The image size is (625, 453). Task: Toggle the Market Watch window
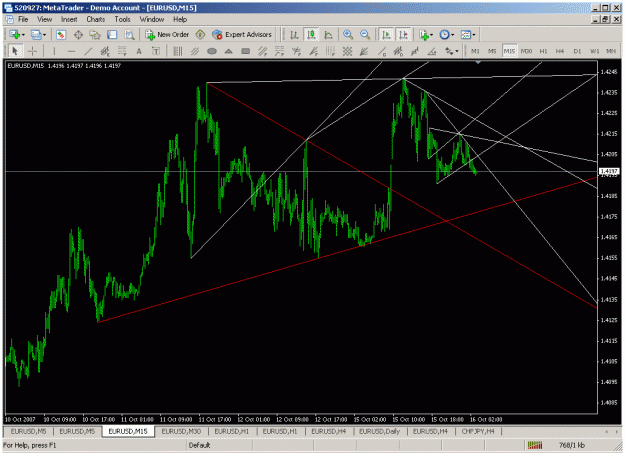pyautogui.click(x=61, y=35)
